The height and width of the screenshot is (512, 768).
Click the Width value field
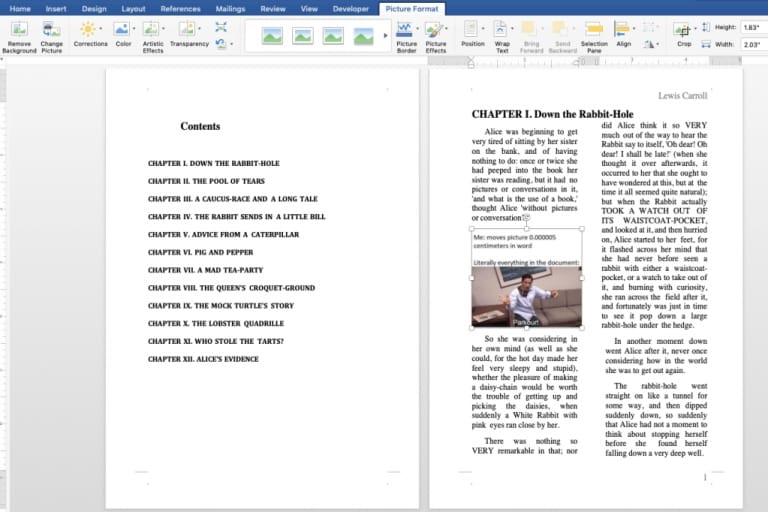pos(754,45)
